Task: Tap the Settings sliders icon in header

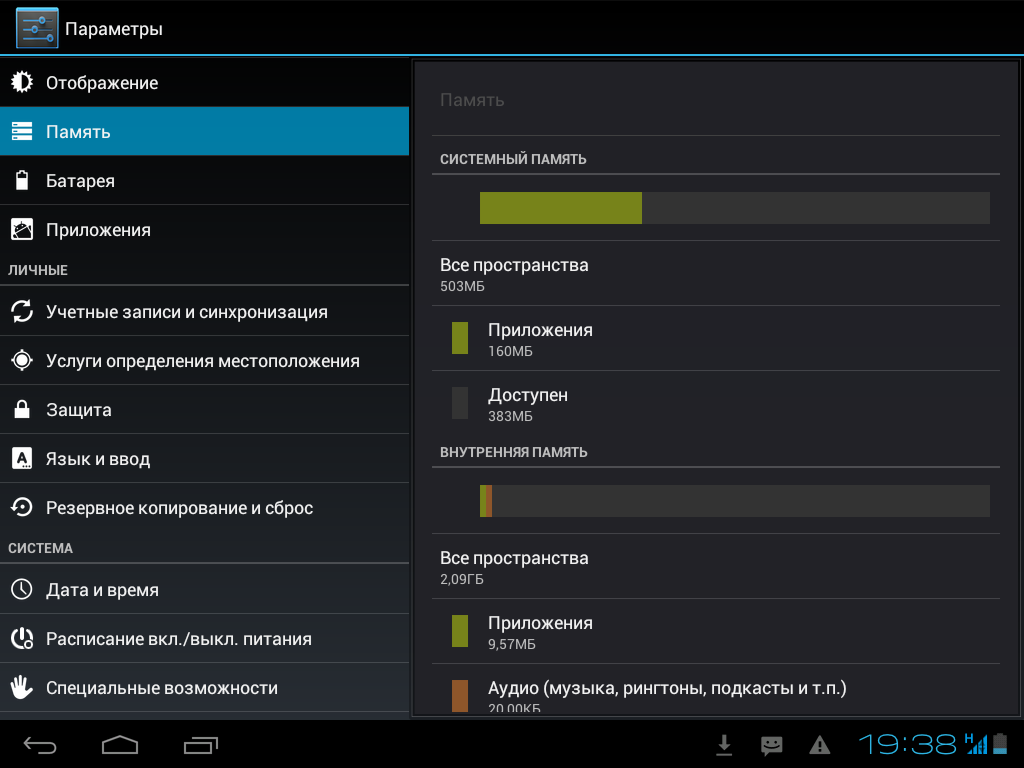Action: 37,28
